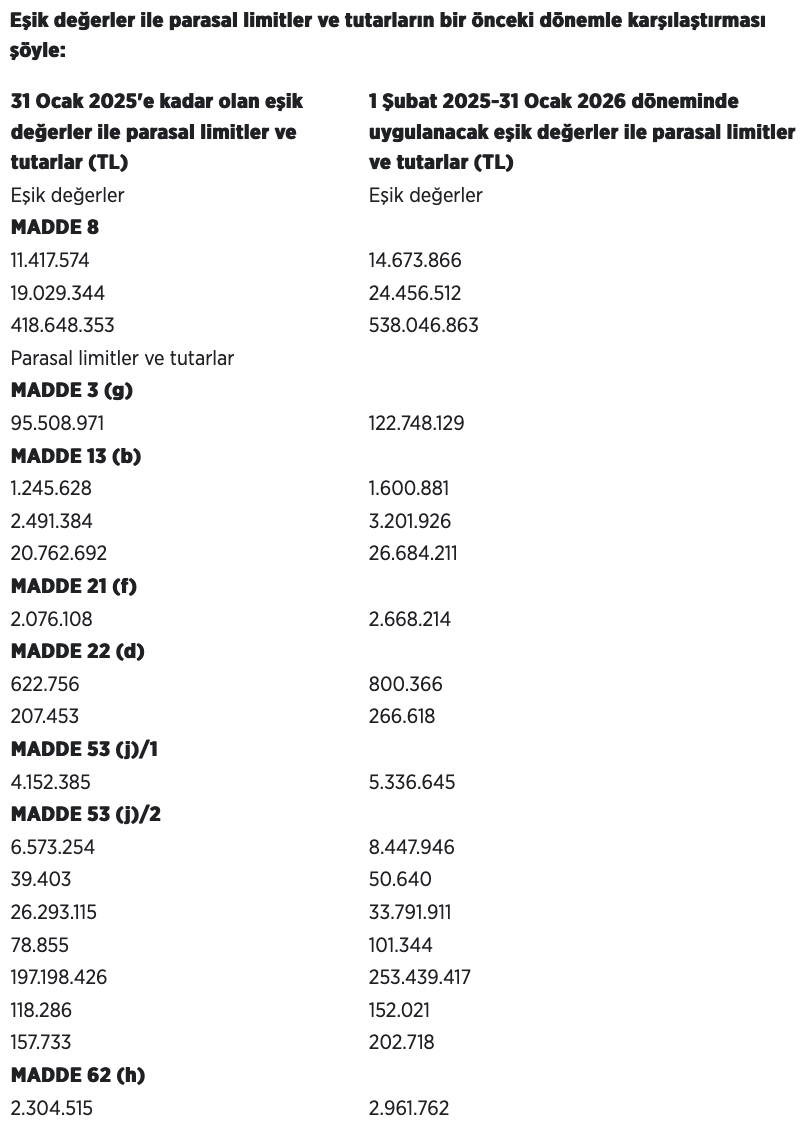811x1126 pixels.
Task: Click the MADDE 22 (d) heading
Action: point(78,651)
